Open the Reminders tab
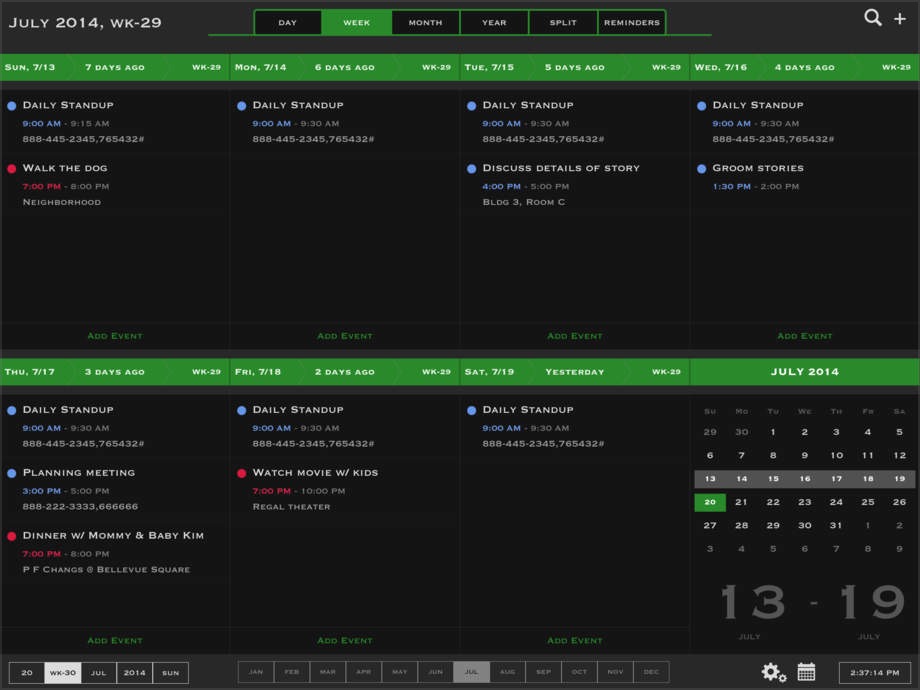The width and height of the screenshot is (920, 692). (631, 22)
